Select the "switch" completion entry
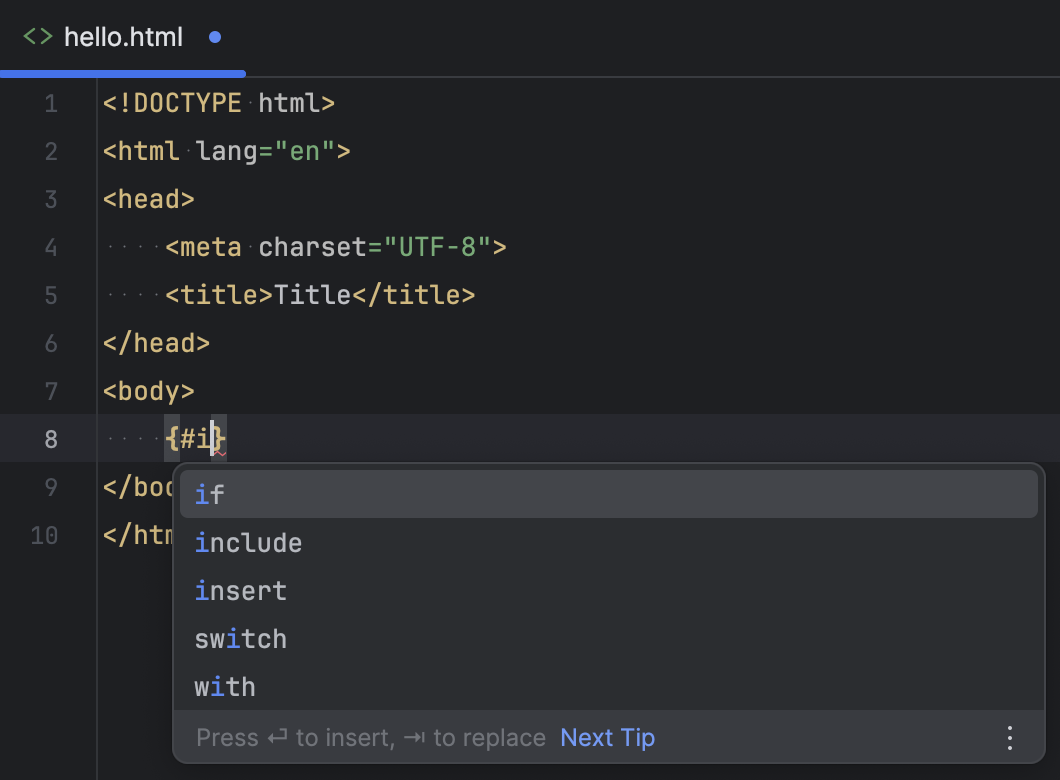Screen dimensions: 1060x780 click(x=240, y=638)
